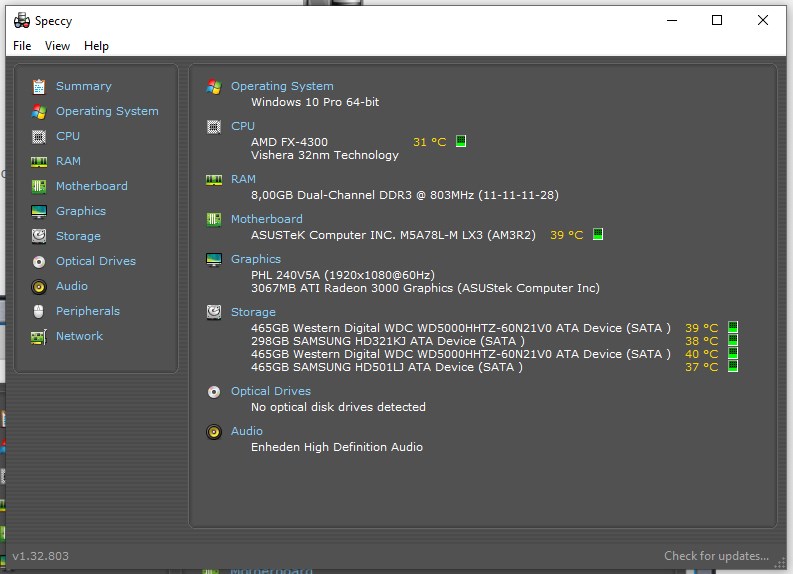Click Enheden High Definition Audio text
793x574 pixels.
coord(337,447)
